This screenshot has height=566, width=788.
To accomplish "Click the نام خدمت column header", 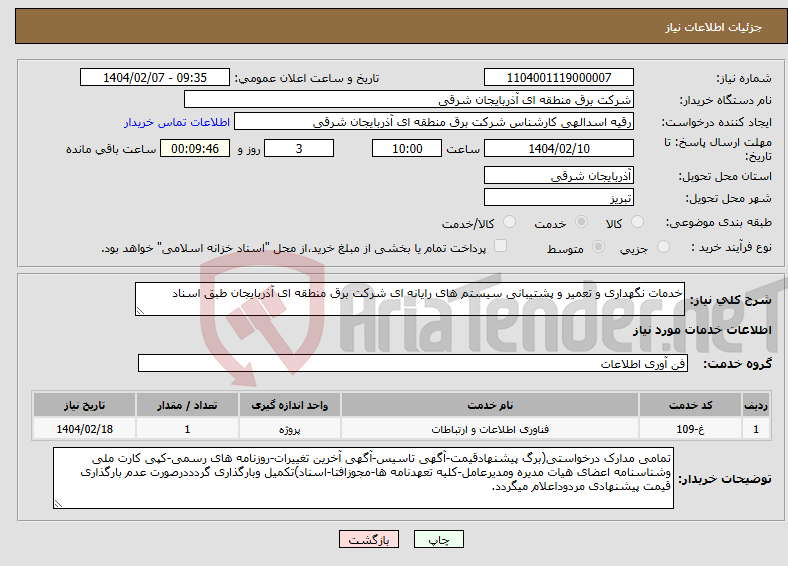I will [490, 405].
